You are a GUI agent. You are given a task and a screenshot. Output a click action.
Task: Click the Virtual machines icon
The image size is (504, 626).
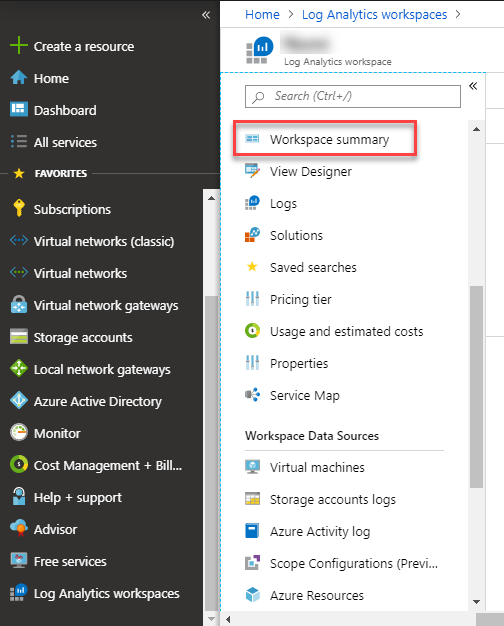pyautogui.click(x=252, y=467)
